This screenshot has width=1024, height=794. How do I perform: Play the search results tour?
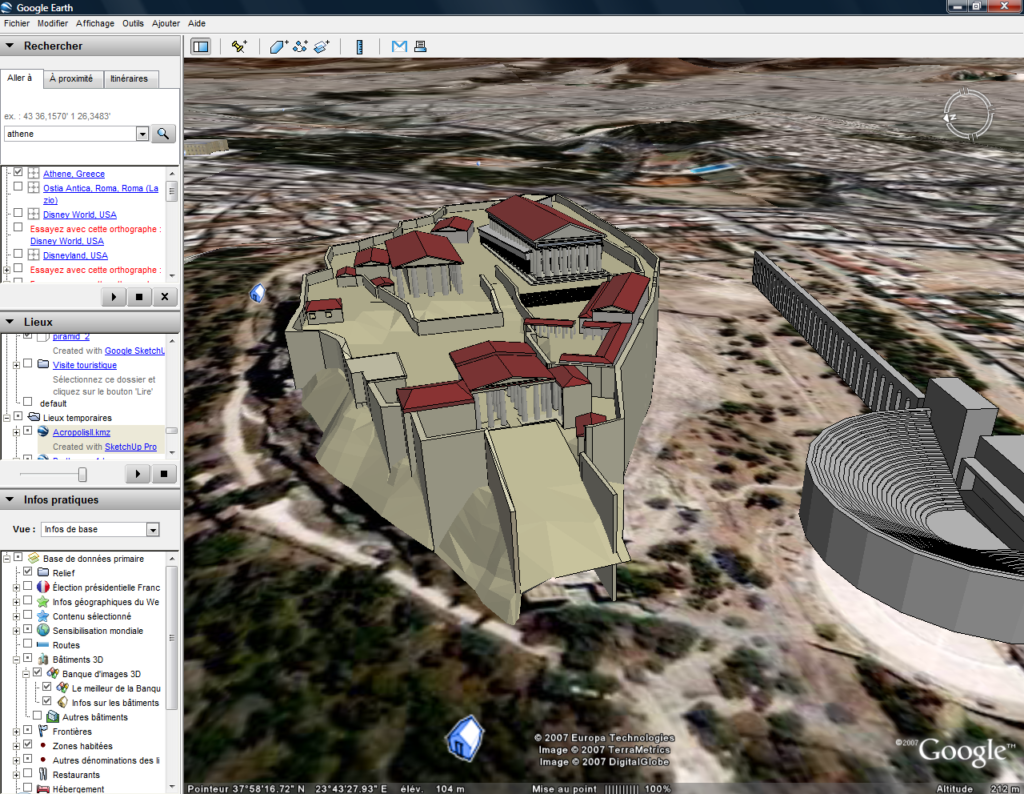[x=114, y=297]
